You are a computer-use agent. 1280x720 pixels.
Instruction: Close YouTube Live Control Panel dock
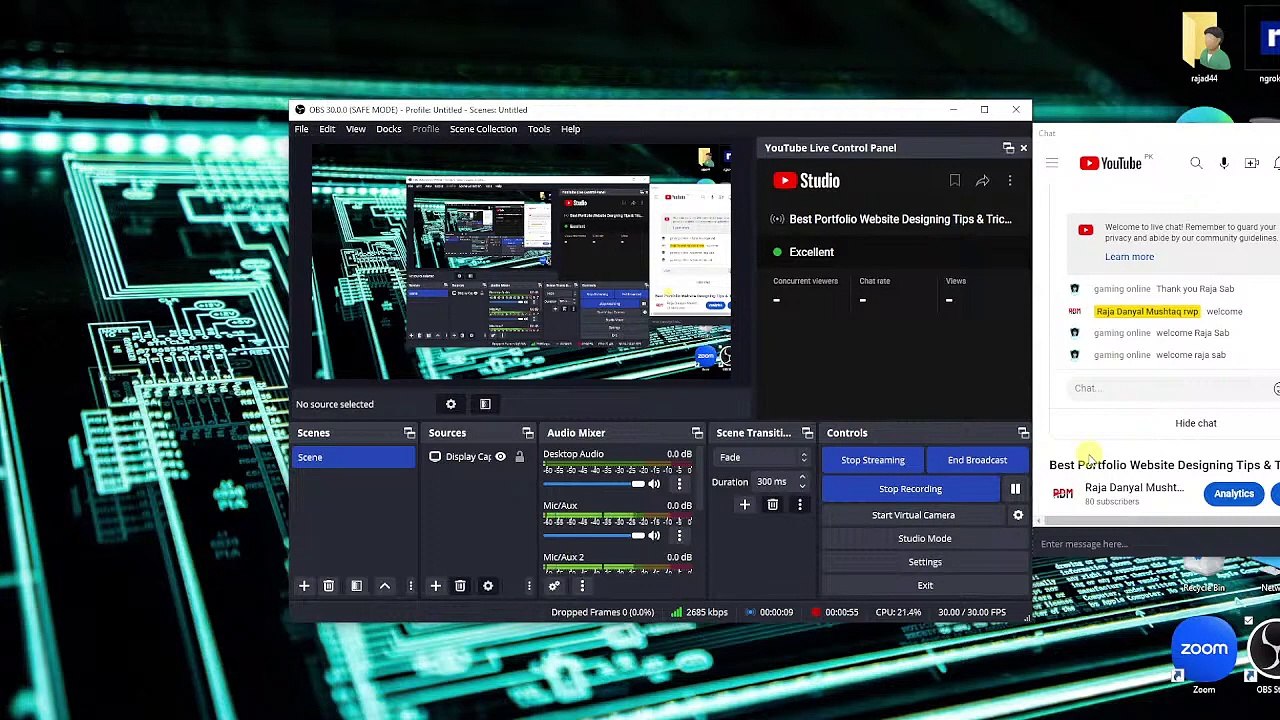pyautogui.click(x=1023, y=148)
